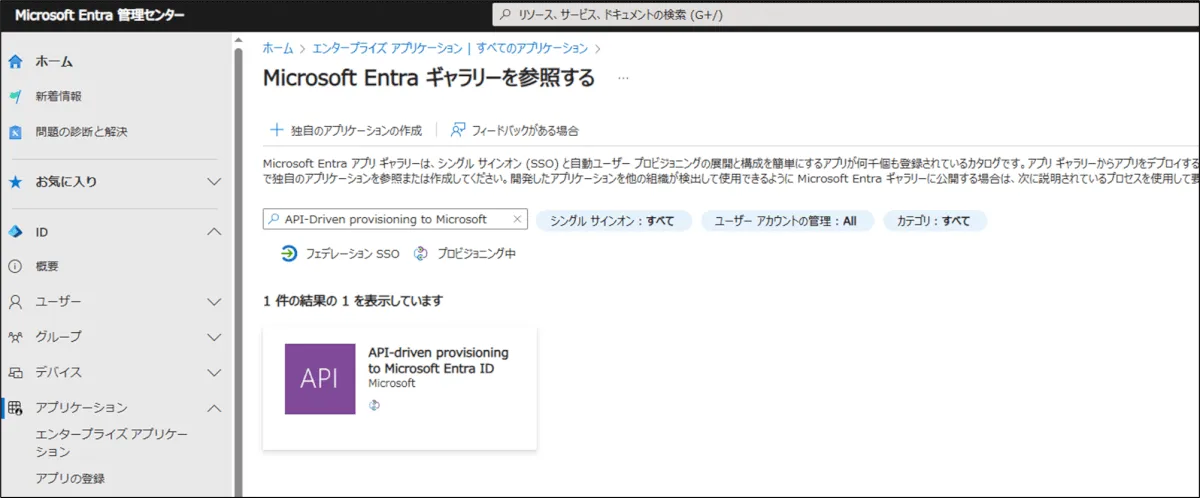This screenshot has width=1200, height=498.
Task: Click the ホーム breadcrumb link
Action: pos(277,47)
